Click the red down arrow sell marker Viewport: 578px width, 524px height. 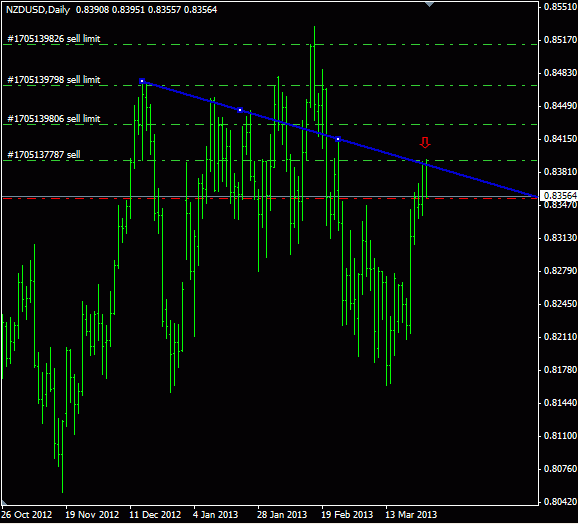(x=425, y=143)
